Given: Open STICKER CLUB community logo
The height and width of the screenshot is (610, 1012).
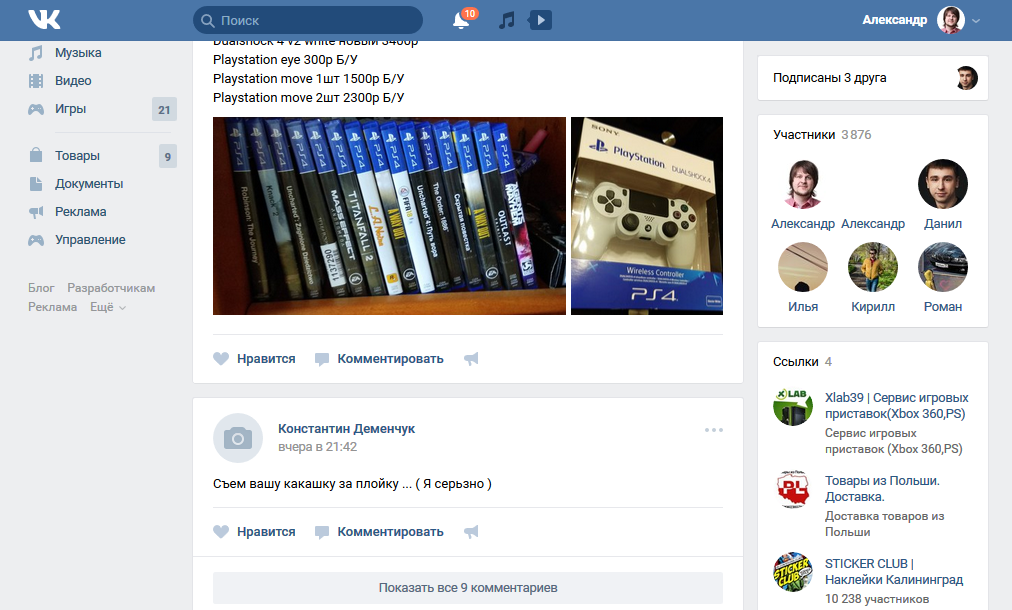Looking at the screenshot, I should [793, 572].
